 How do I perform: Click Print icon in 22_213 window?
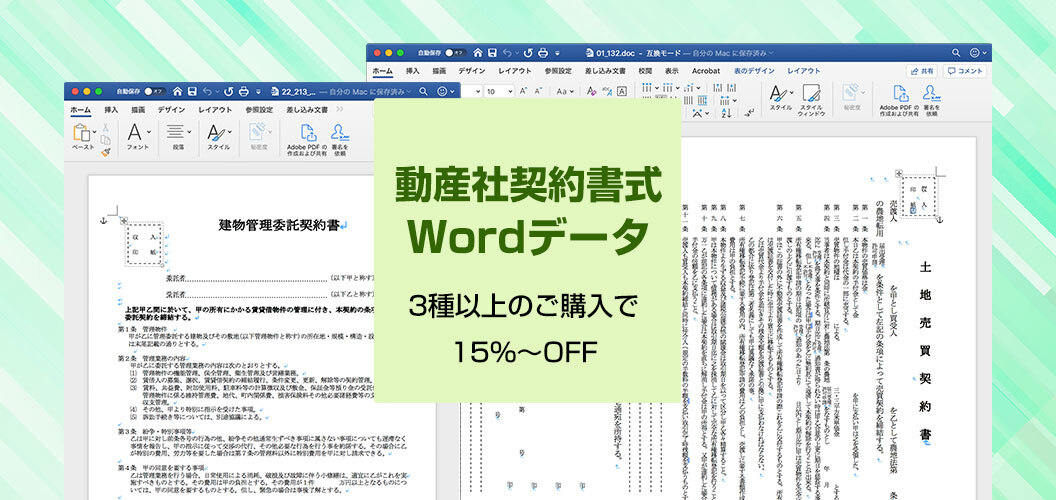tap(244, 91)
